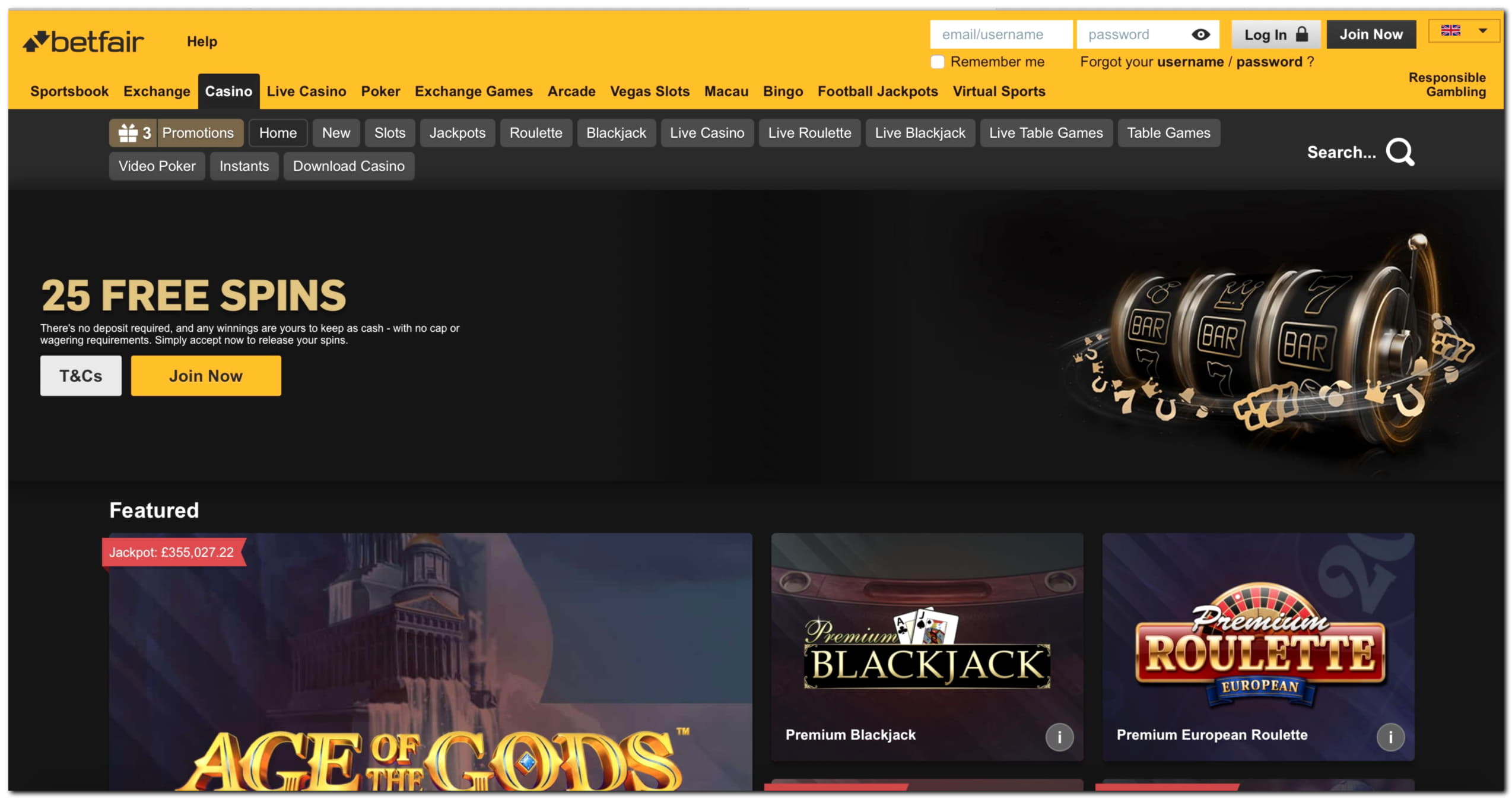Open info for Premium Blackjack
Image resolution: width=1512 pixels, height=799 pixels.
1059,737
